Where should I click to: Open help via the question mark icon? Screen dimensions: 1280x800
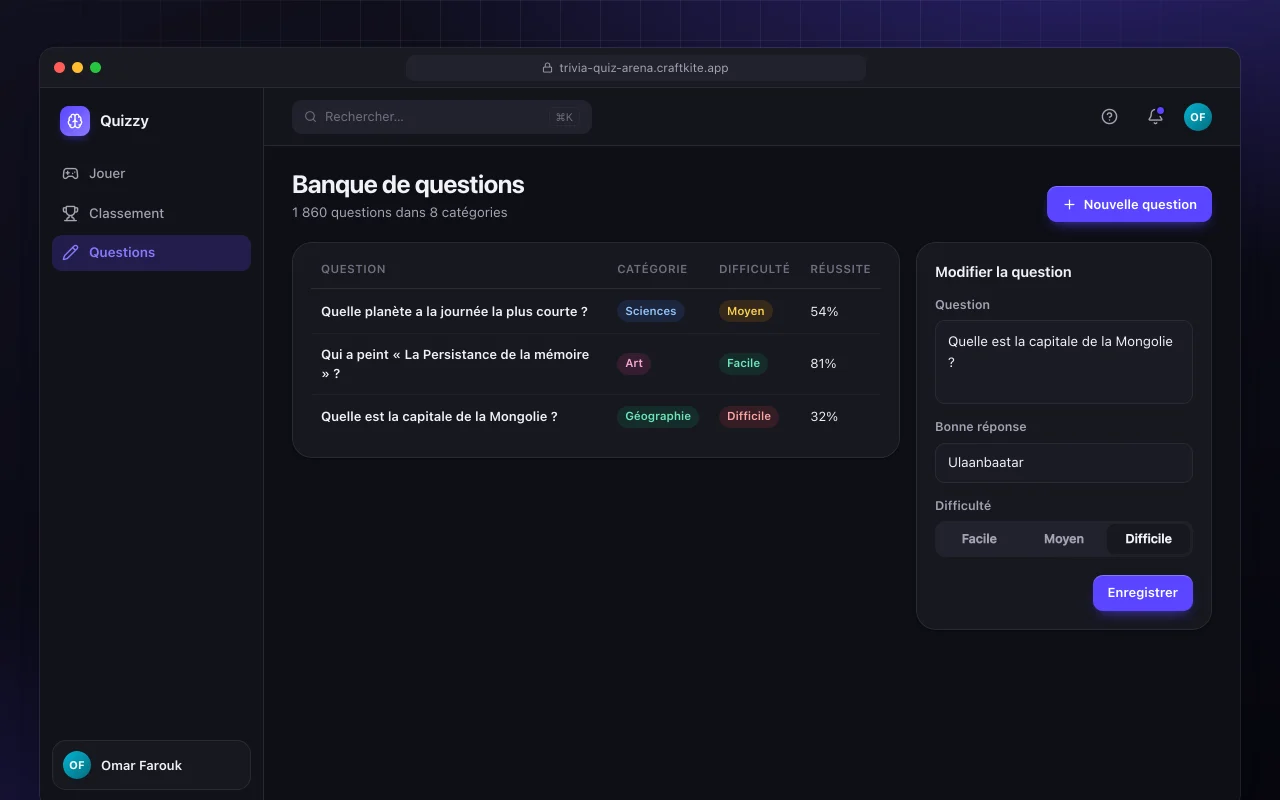pyautogui.click(x=1109, y=117)
